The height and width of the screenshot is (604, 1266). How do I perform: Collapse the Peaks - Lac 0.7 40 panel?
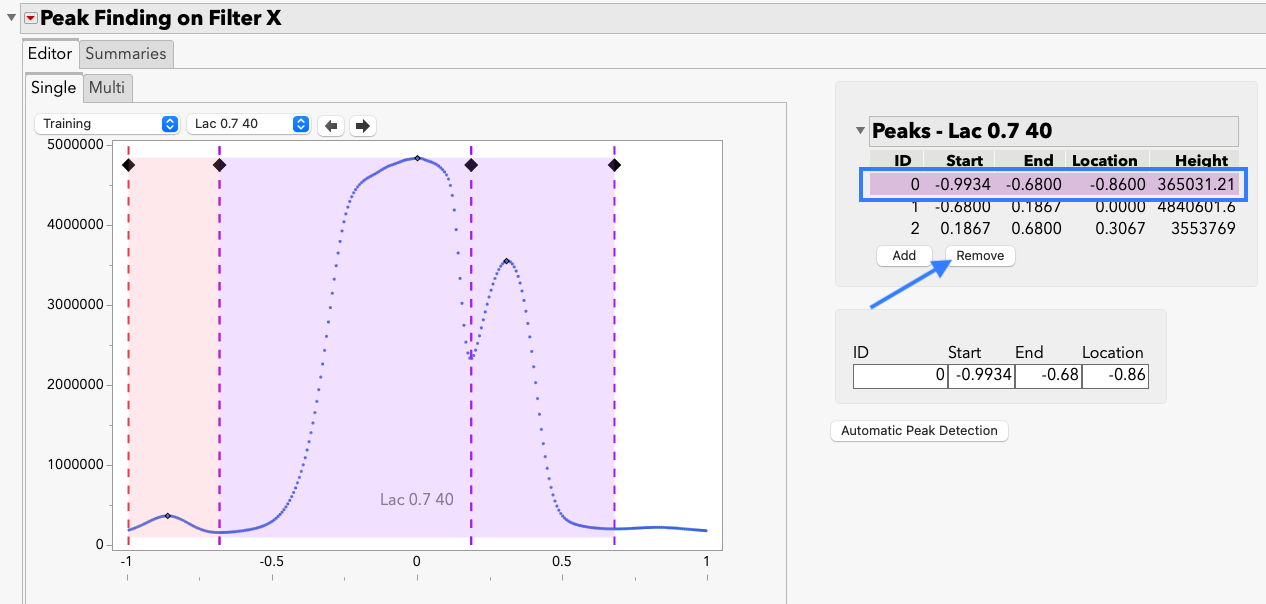[x=860, y=131]
